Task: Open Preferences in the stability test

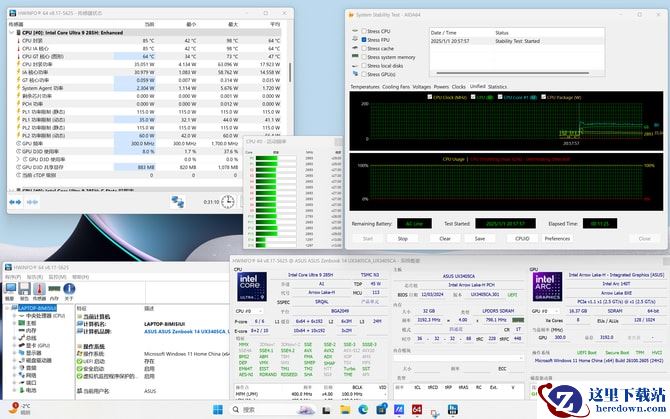Action: 557,238
